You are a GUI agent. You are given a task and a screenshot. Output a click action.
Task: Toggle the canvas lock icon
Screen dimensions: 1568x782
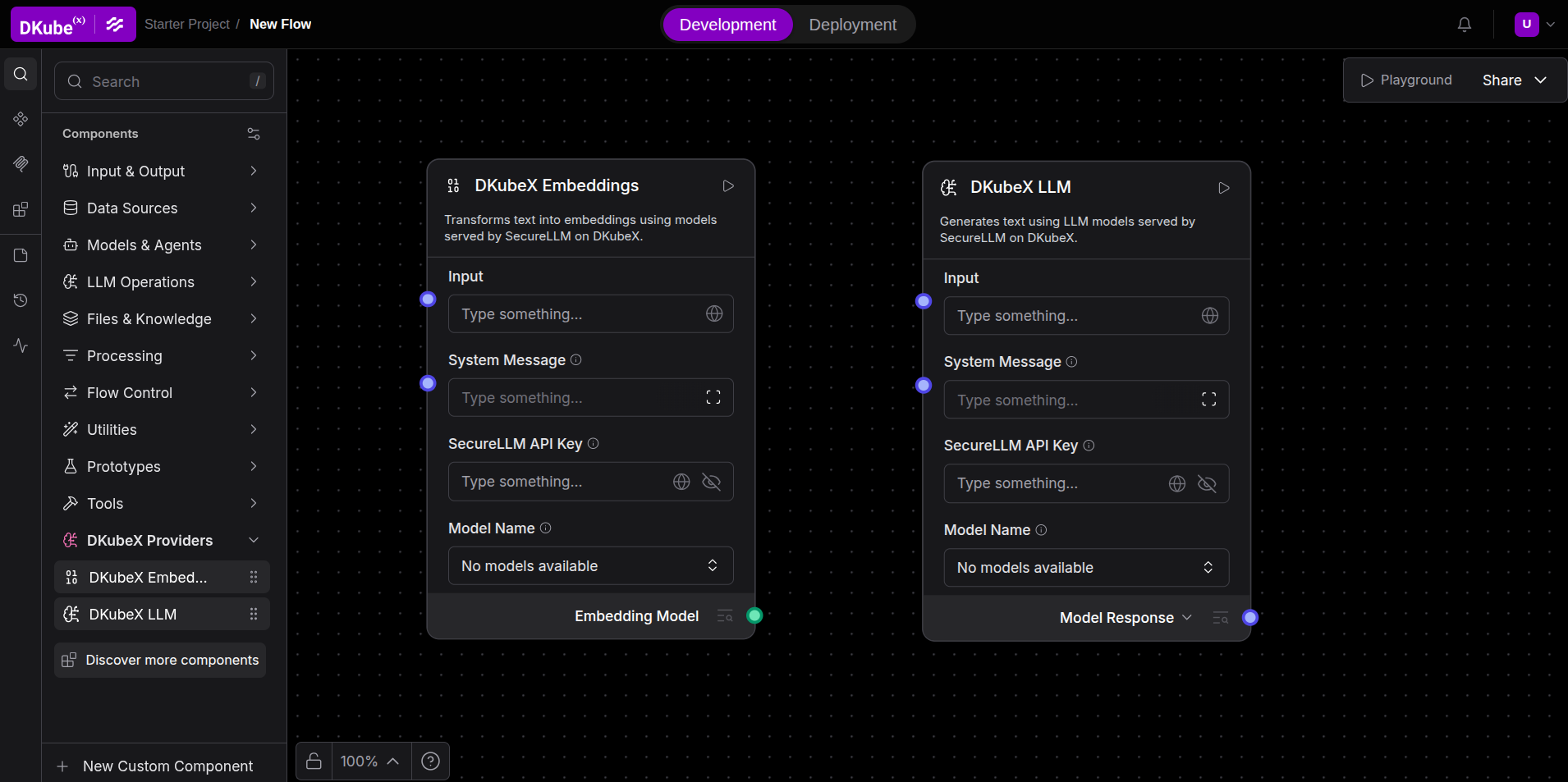[x=314, y=761]
